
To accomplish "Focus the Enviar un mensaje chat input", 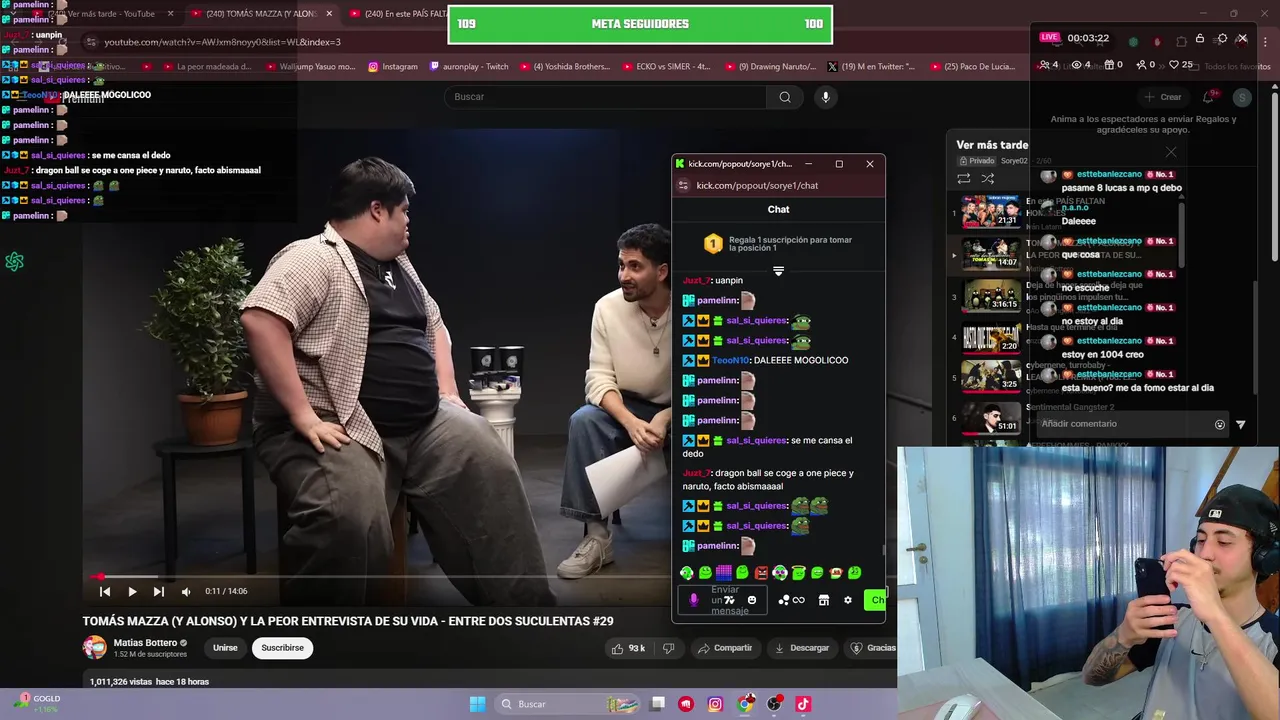I will [x=725, y=600].
